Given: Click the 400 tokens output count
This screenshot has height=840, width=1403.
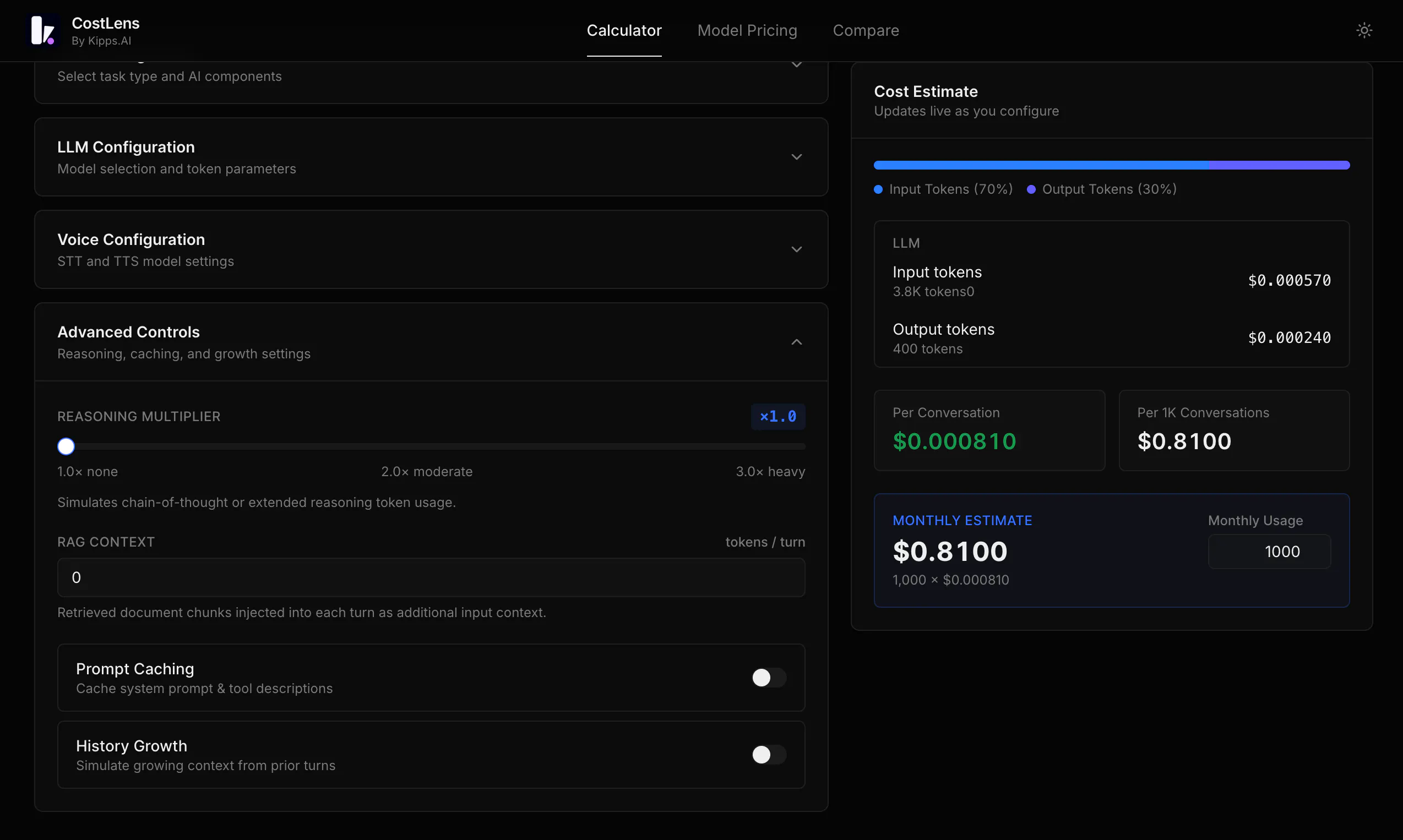Looking at the screenshot, I should [x=927, y=349].
